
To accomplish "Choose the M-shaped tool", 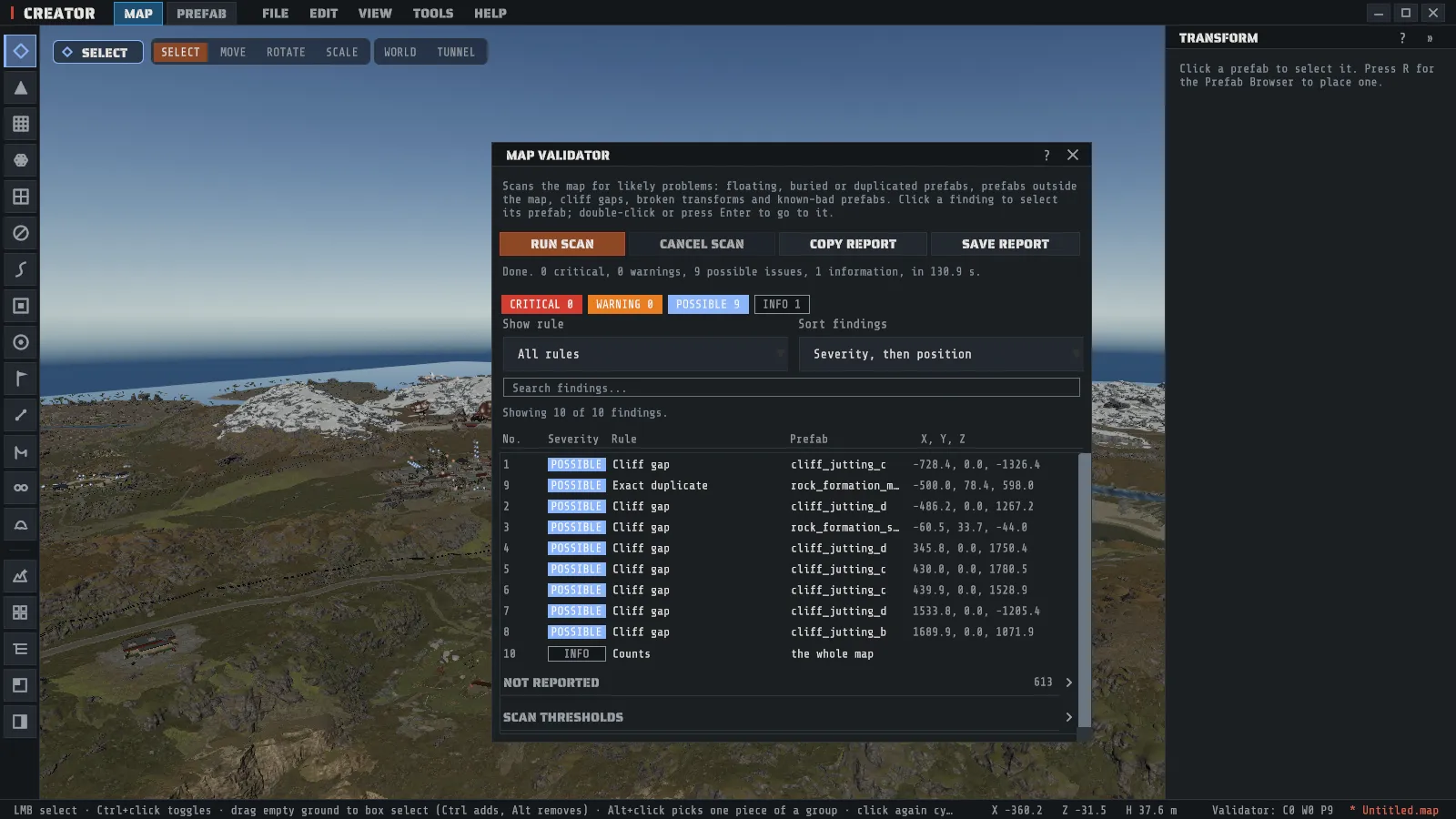I will [20, 451].
